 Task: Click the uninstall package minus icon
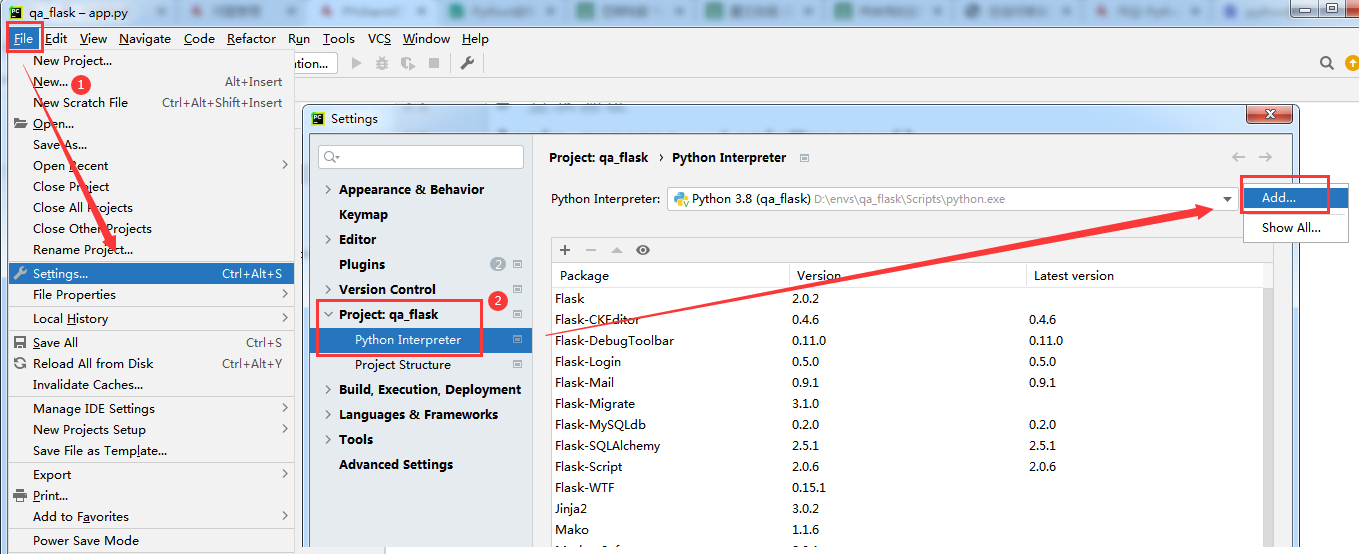591,250
